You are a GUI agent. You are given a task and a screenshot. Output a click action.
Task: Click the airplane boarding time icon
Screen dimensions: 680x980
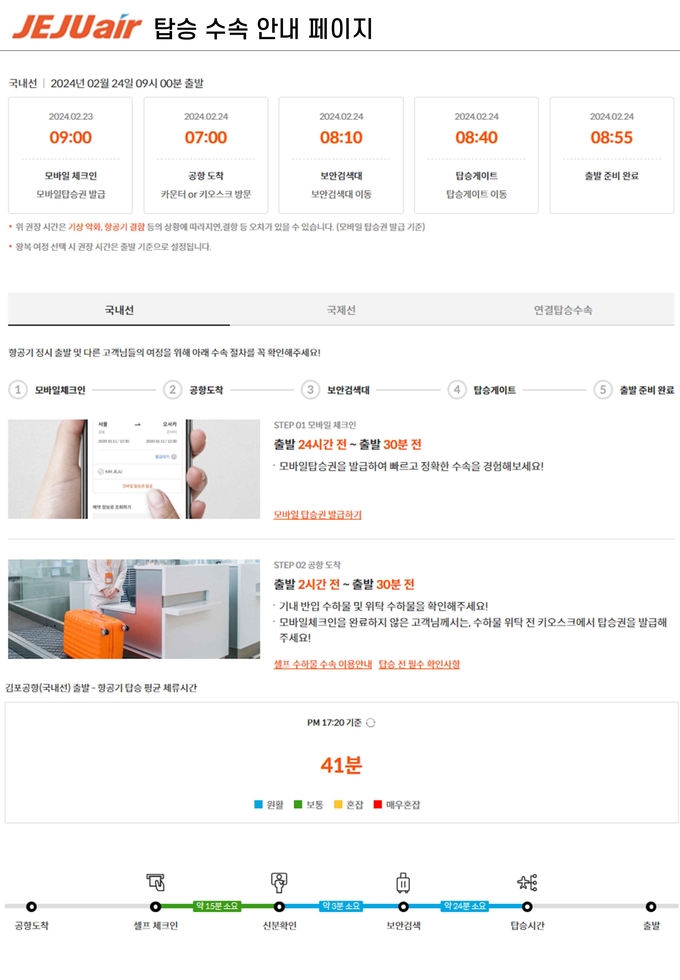(527, 882)
